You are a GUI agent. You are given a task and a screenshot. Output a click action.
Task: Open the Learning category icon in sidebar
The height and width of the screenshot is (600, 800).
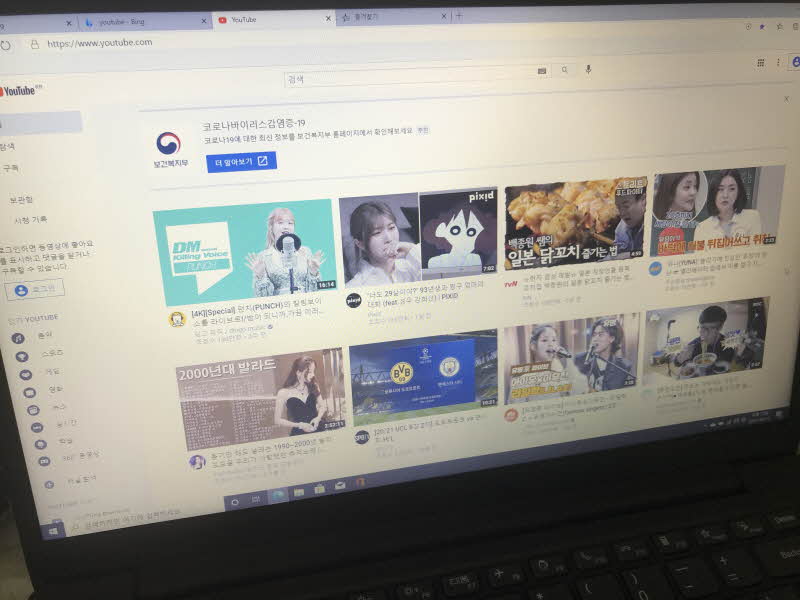(x=40, y=444)
